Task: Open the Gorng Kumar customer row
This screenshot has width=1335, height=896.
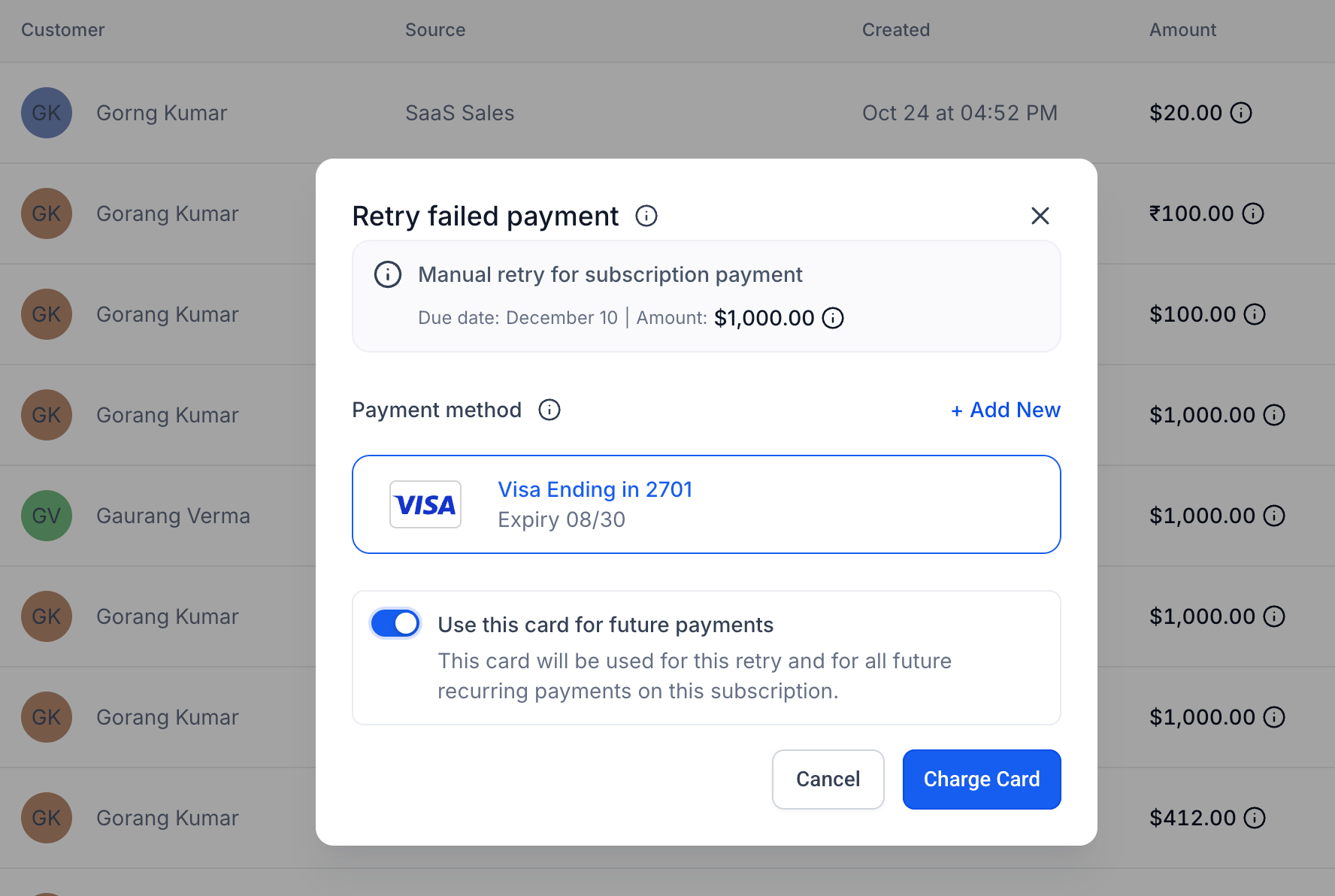Action: (x=667, y=114)
